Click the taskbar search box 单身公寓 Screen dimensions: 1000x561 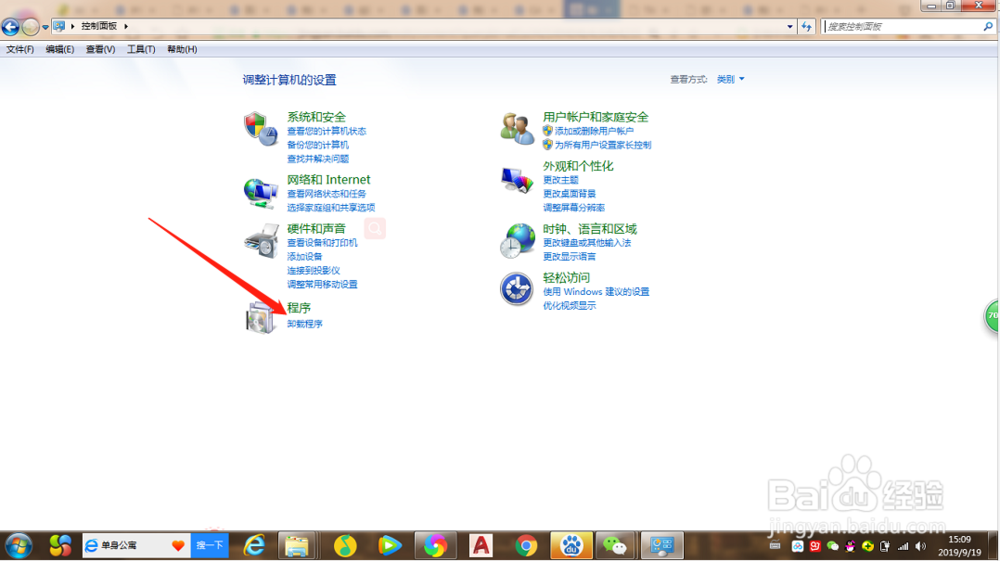(x=136, y=546)
